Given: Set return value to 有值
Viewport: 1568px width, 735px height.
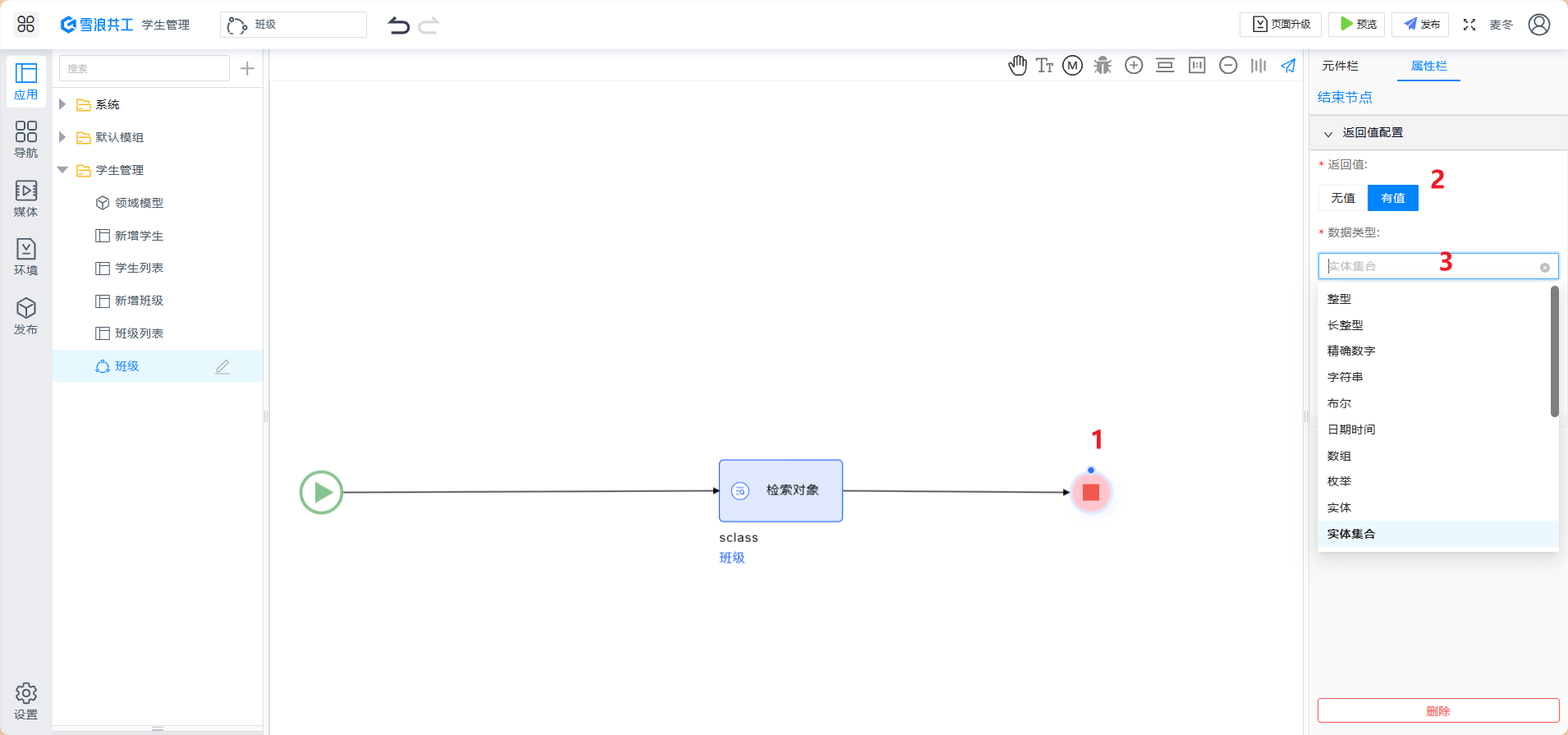Looking at the screenshot, I should [1393, 198].
